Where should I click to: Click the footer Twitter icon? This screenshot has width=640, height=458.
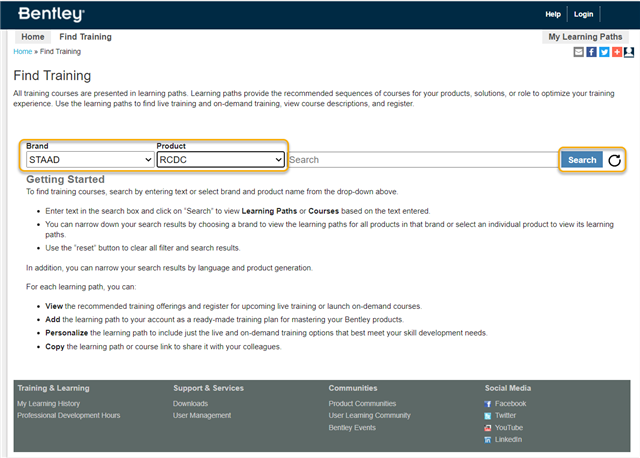point(487,416)
